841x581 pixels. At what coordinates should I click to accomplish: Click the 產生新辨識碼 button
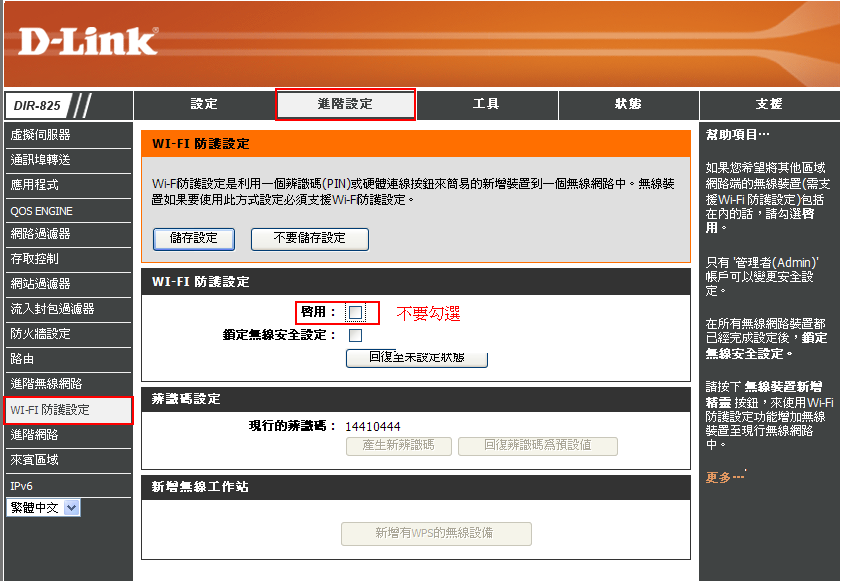pos(399,446)
